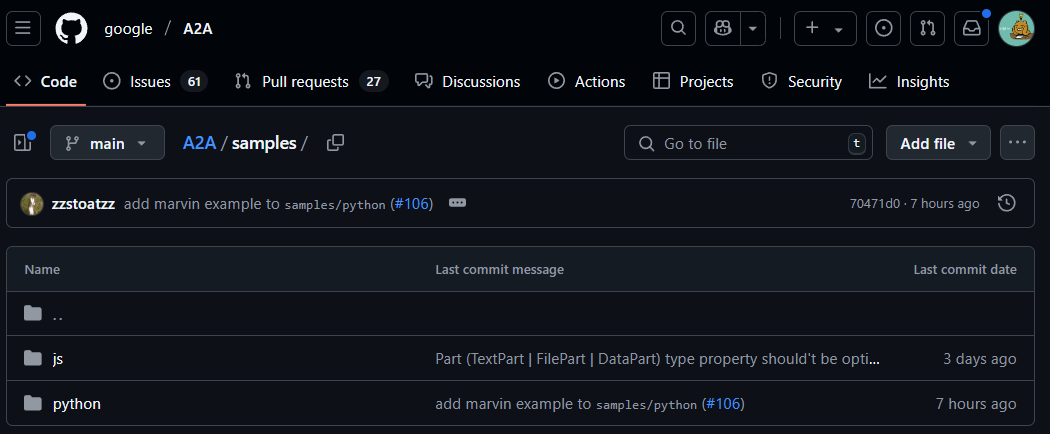The image size is (1050, 434).
Task: Open #106 link in python row
Action: tap(723, 405)
